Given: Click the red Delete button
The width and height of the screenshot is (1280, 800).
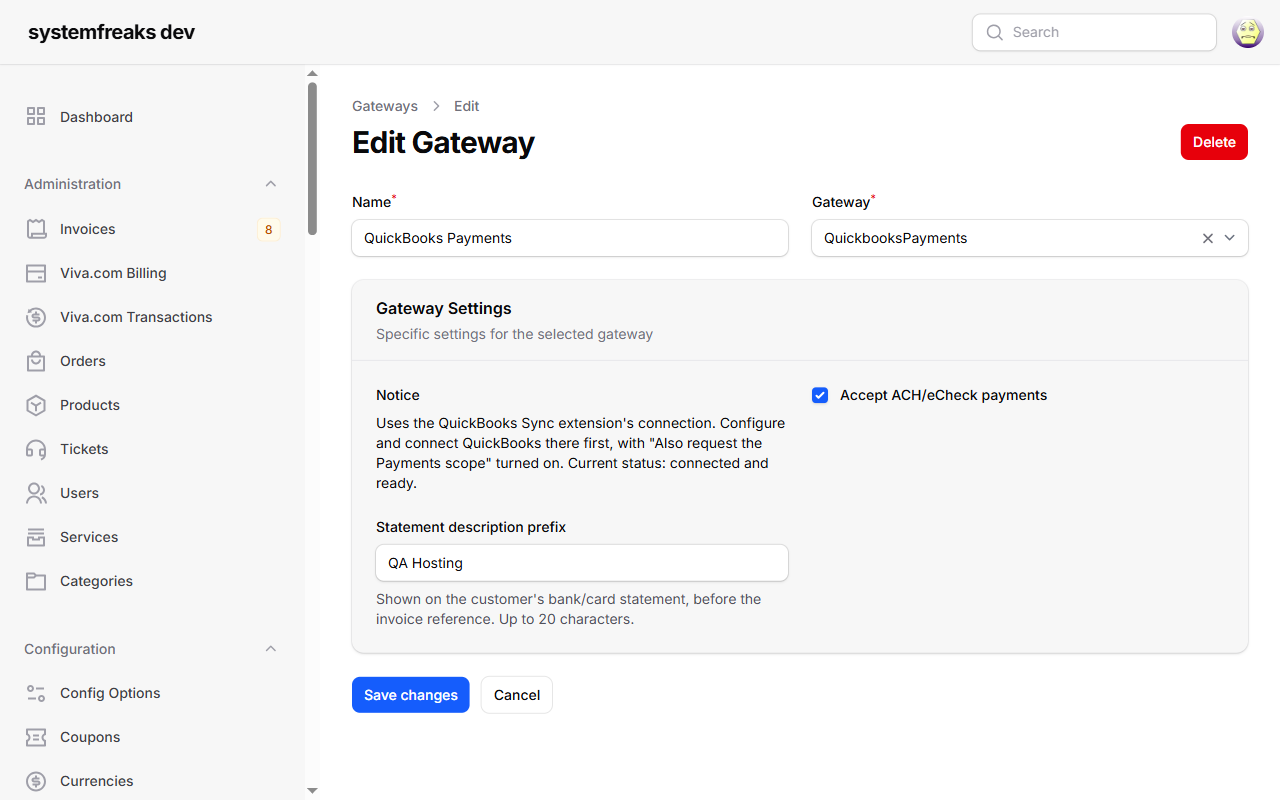Looking at the screenshot, I should pyautogui.click(x=1214, y=142).
